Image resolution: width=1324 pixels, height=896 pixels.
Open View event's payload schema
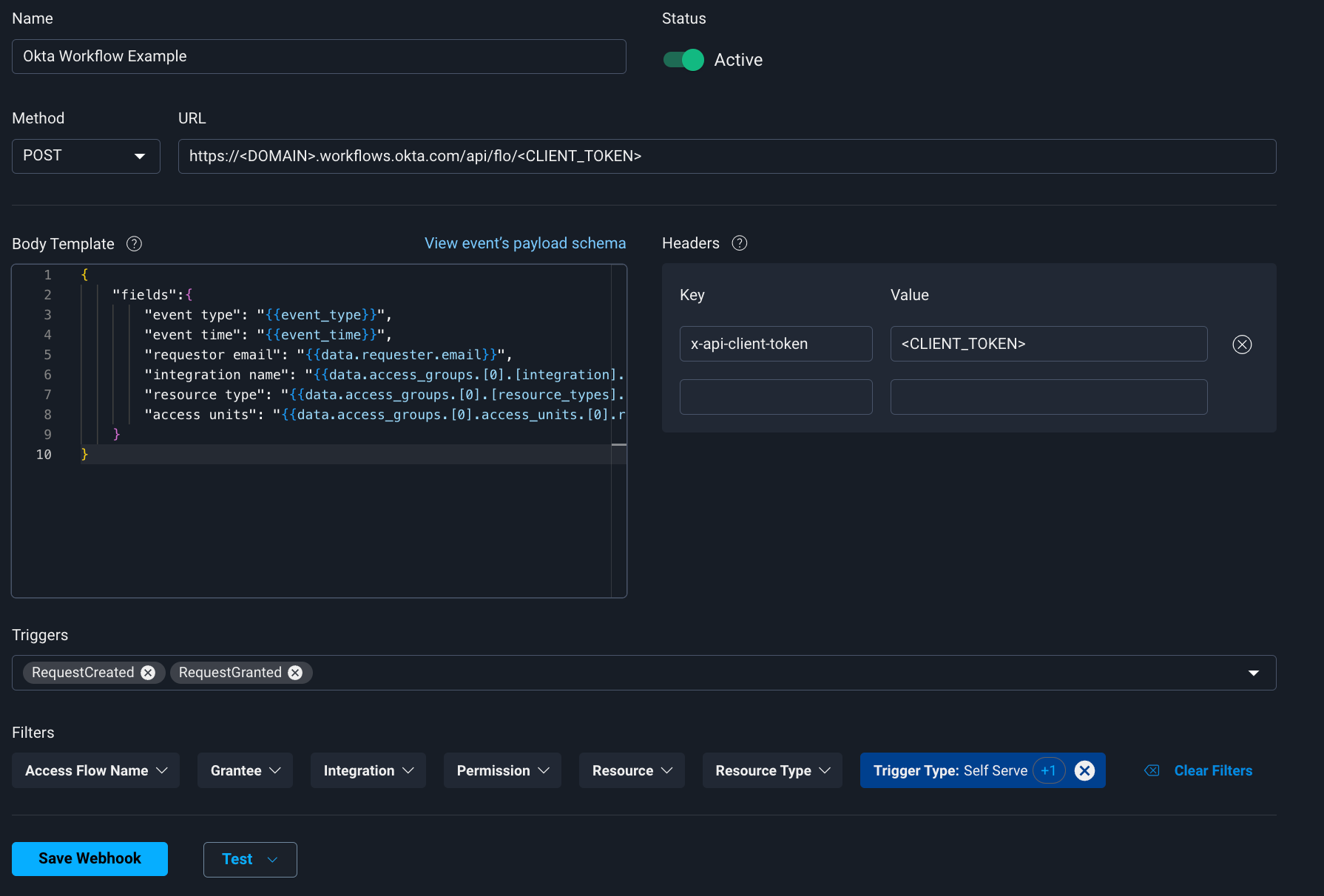click(x=525, y=242)
